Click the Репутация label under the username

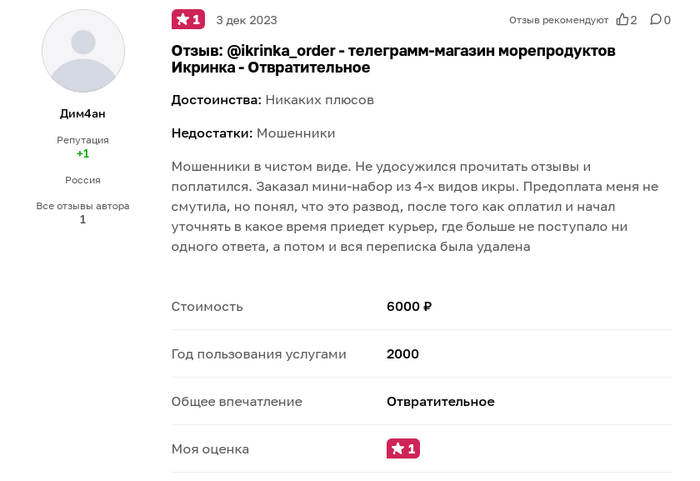83,140
